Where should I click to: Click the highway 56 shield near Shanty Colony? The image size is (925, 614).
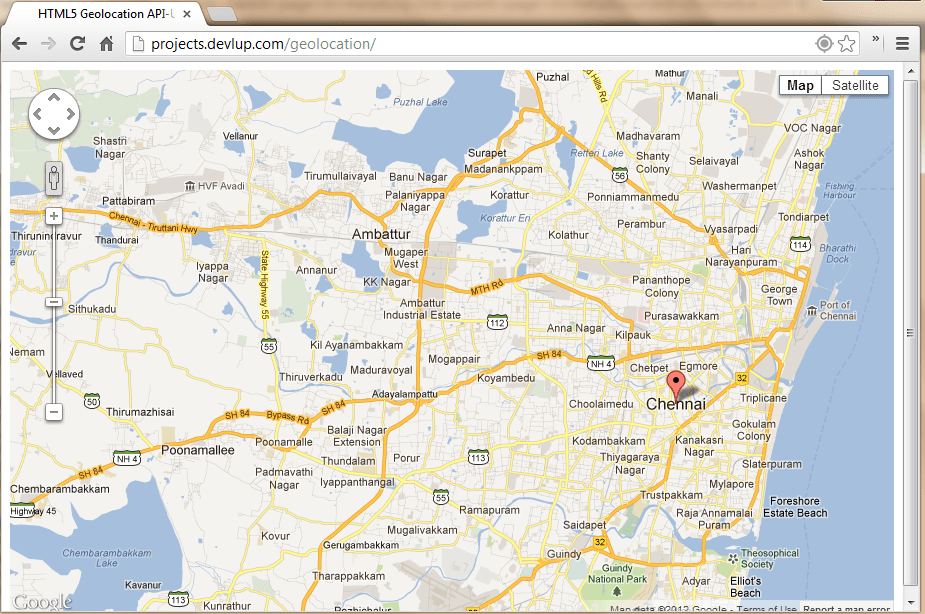tap(619, 175)
